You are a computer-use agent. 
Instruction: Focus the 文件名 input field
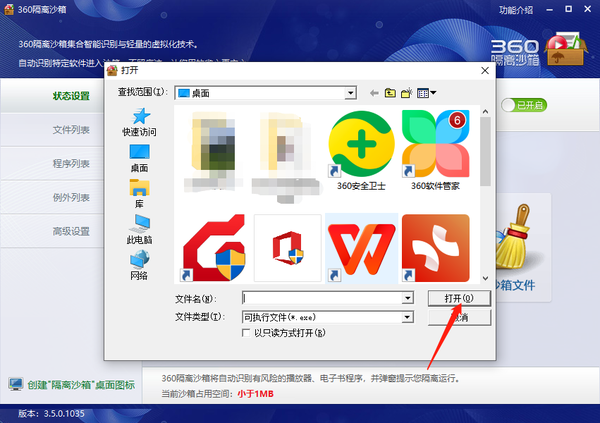coord(322,298)
